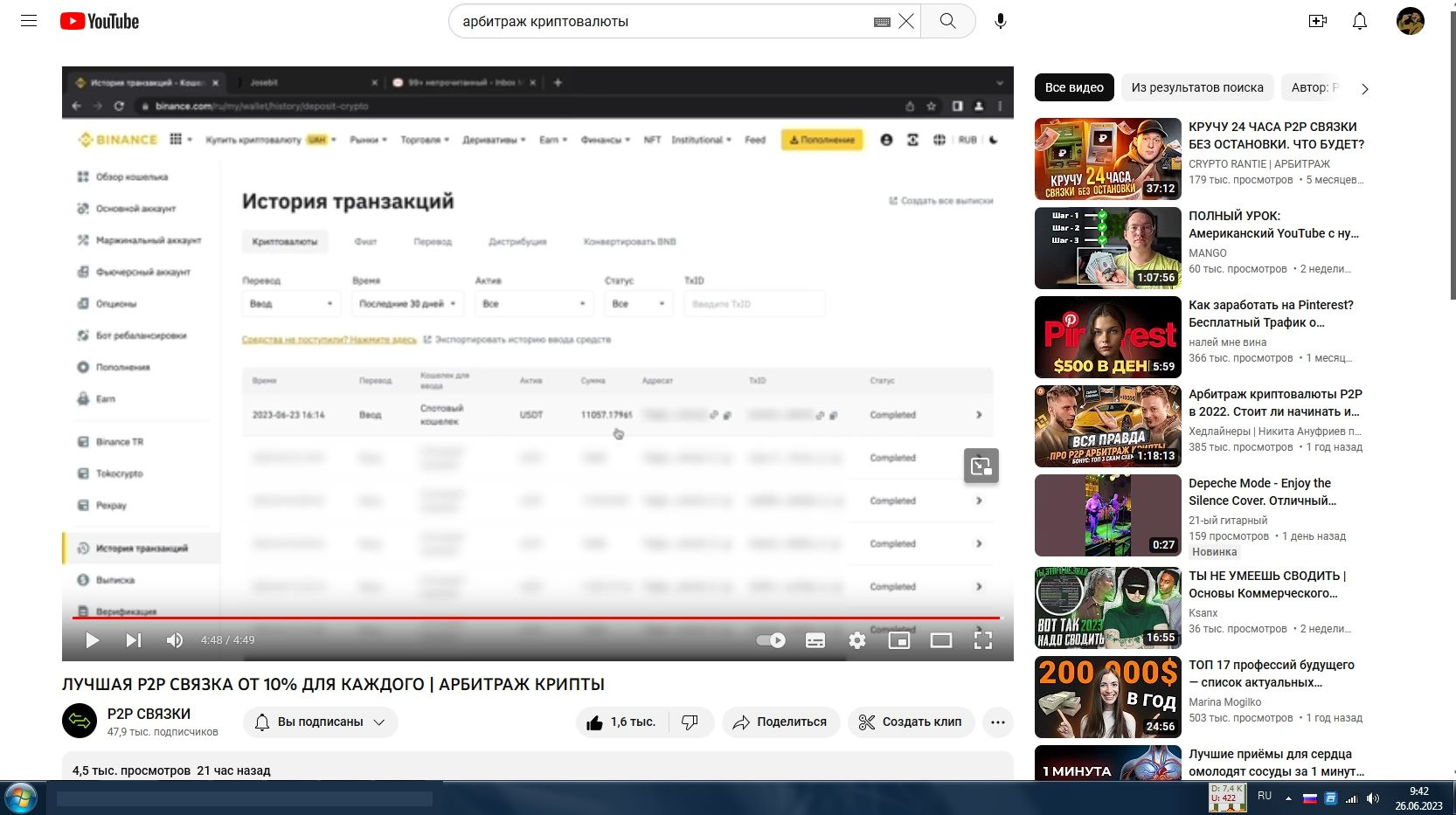Open the CRYPTO RANTIE channel name

1259,163
